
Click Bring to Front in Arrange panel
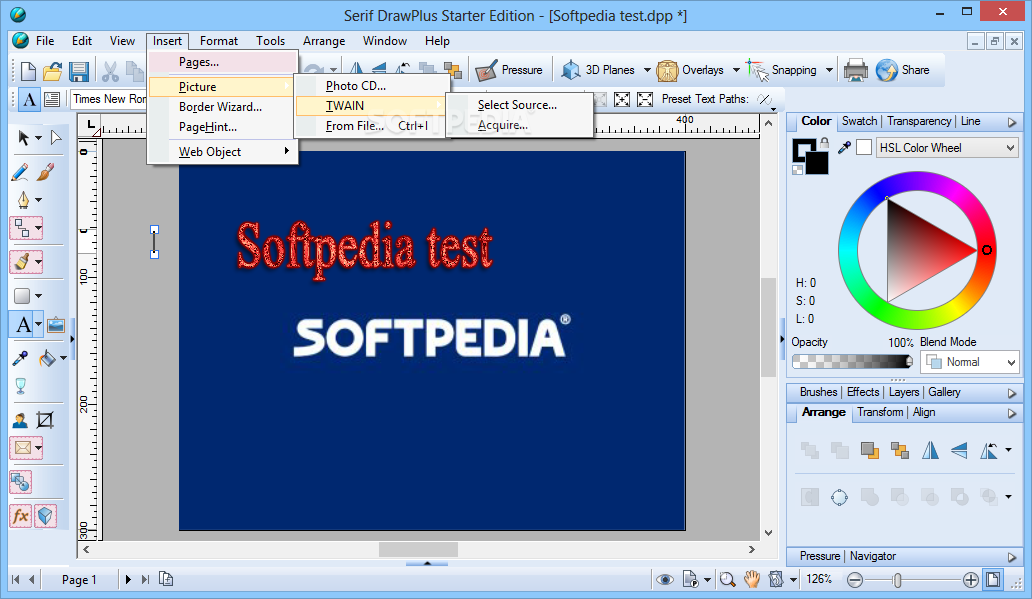click(x=869, y=450)
